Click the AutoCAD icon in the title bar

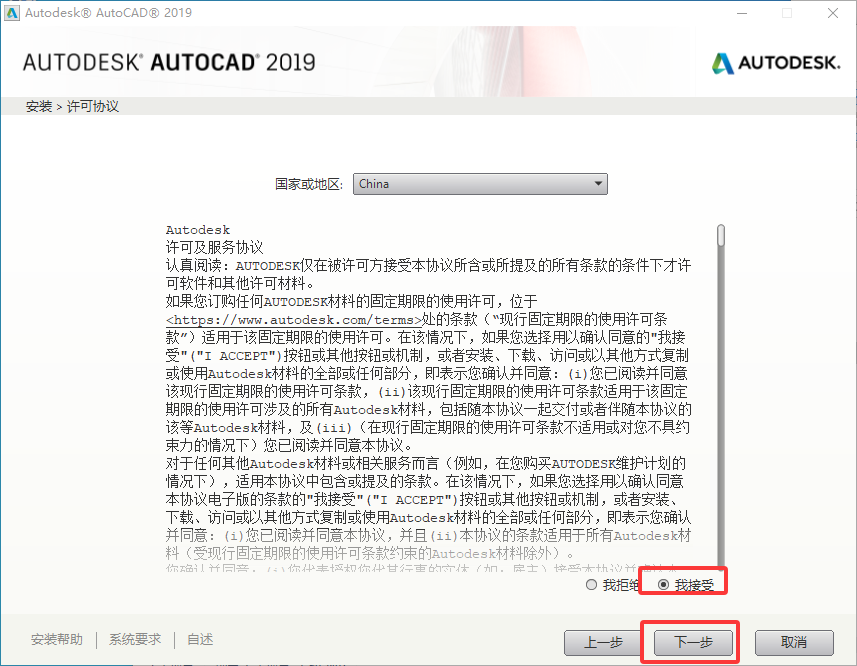coord(12,13)
